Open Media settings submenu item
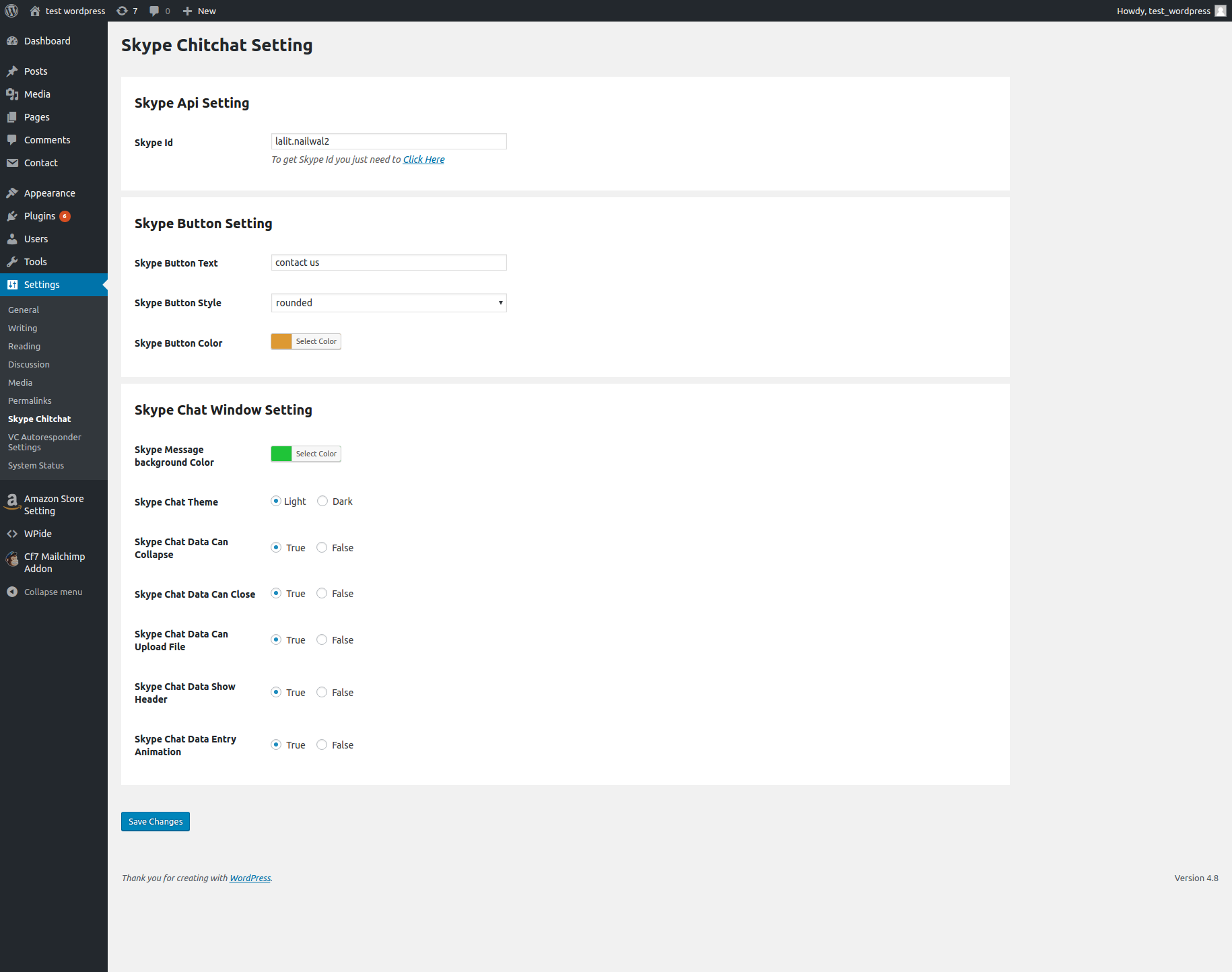This screenshot has height=972, width=1232. [20, 382]
